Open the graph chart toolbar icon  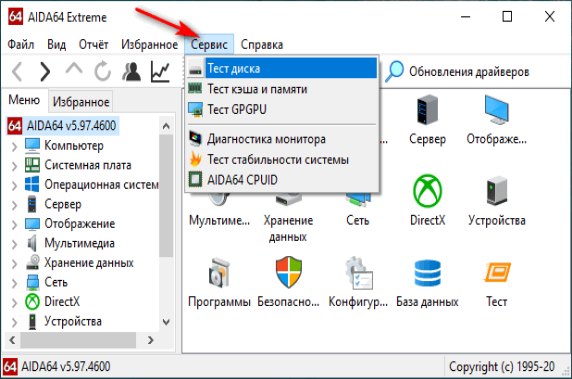pos(160,71)
